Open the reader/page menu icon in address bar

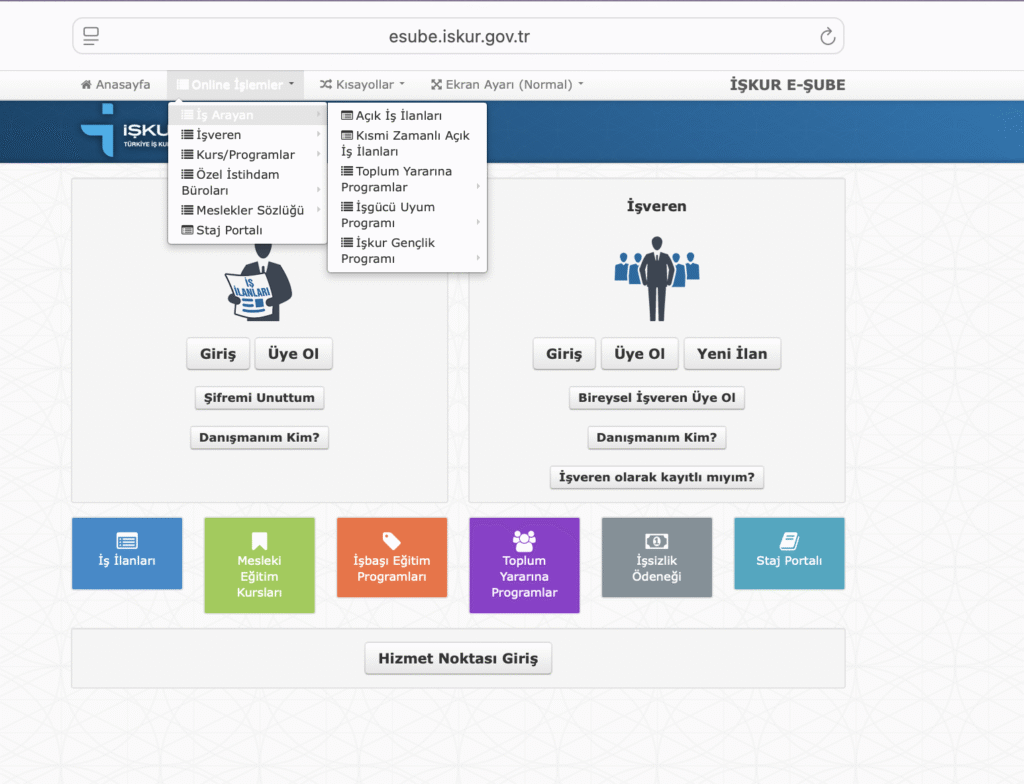tap(91, 36)
